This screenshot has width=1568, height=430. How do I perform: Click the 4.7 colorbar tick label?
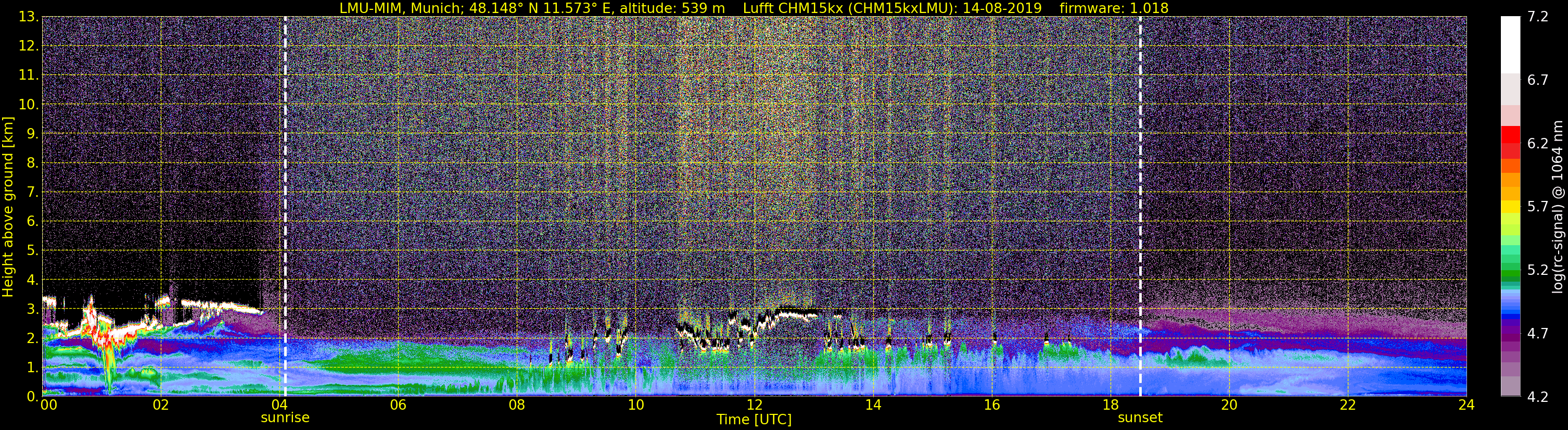coord(1538,334)
